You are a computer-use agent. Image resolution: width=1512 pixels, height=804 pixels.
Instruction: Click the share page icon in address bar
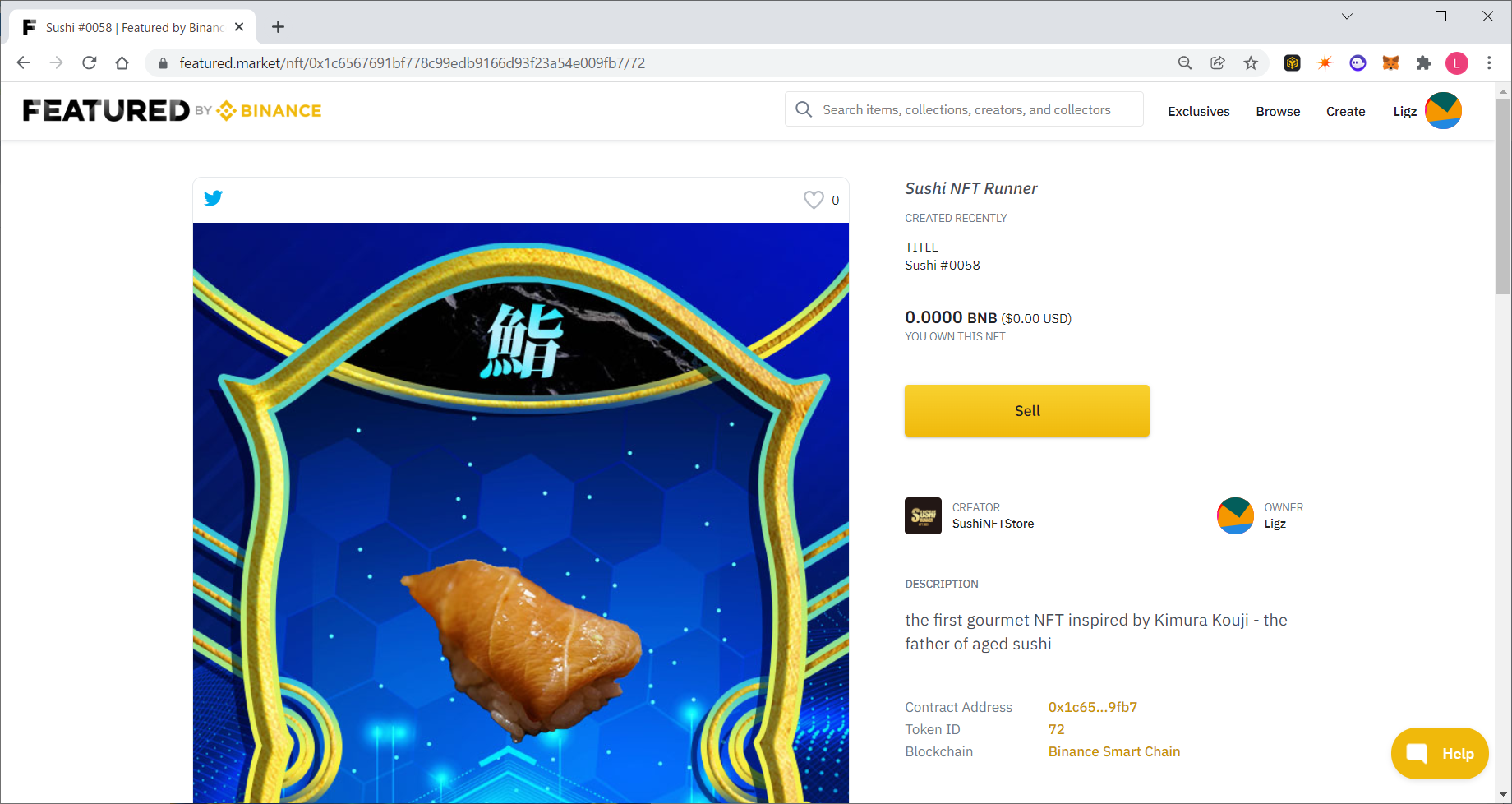(1218, 63)
